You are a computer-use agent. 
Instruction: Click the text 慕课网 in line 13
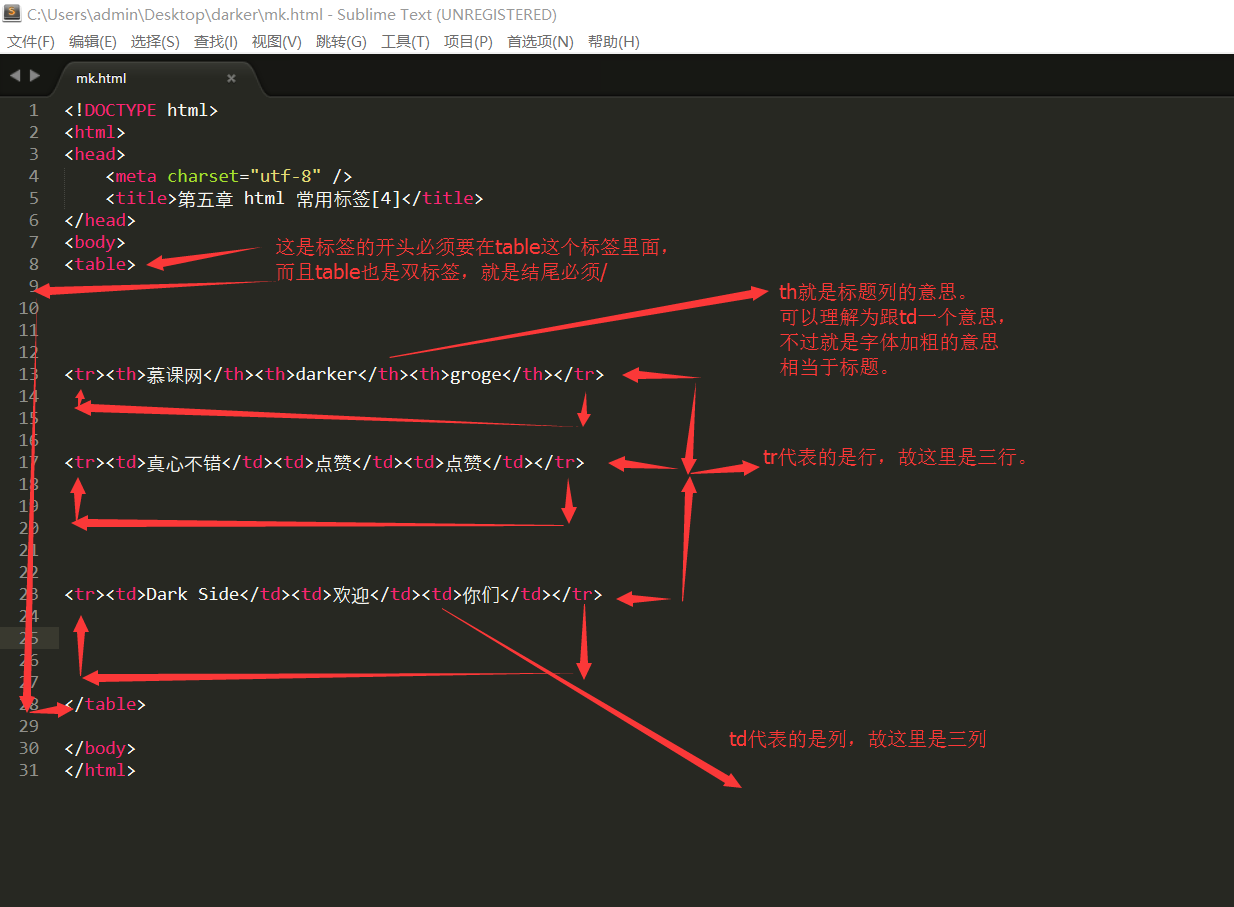[175, 374]
